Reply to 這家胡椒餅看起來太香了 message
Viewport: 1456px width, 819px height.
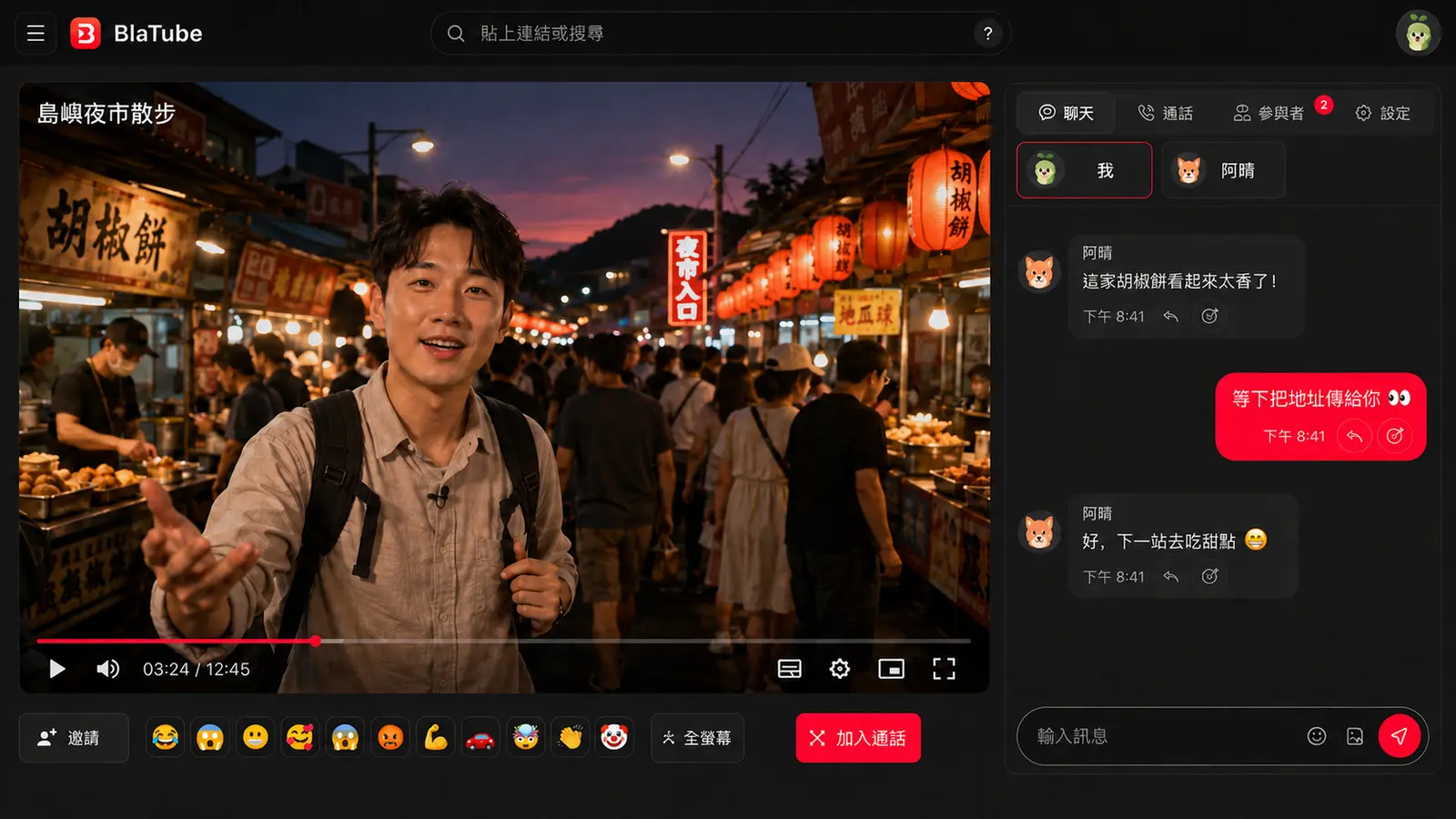[x=1171, y=316]
